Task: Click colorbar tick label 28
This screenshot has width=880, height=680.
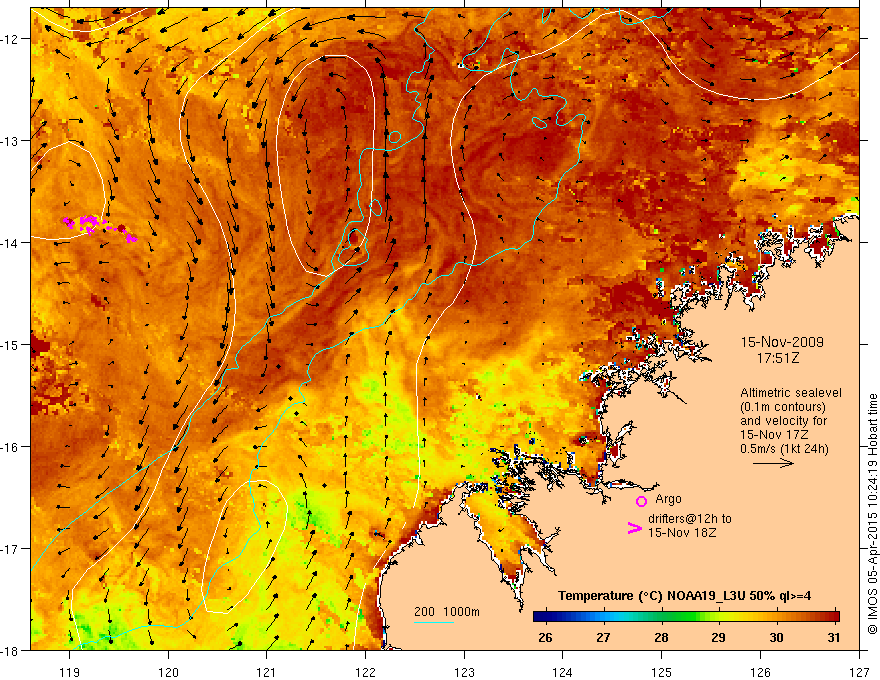Action: click(661, 638)
